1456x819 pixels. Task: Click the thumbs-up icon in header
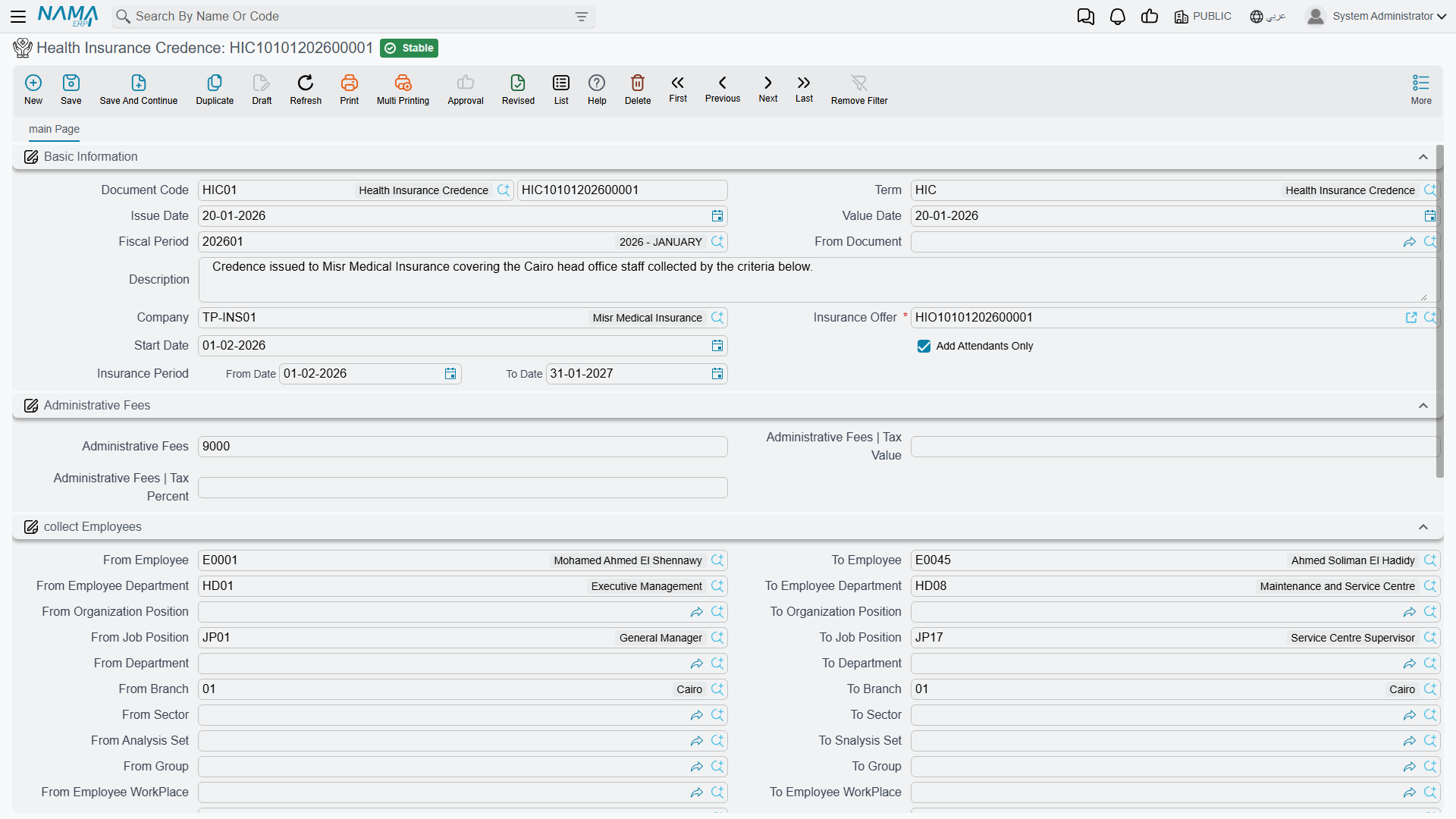pyautogui.click(x=1150, y=17)
